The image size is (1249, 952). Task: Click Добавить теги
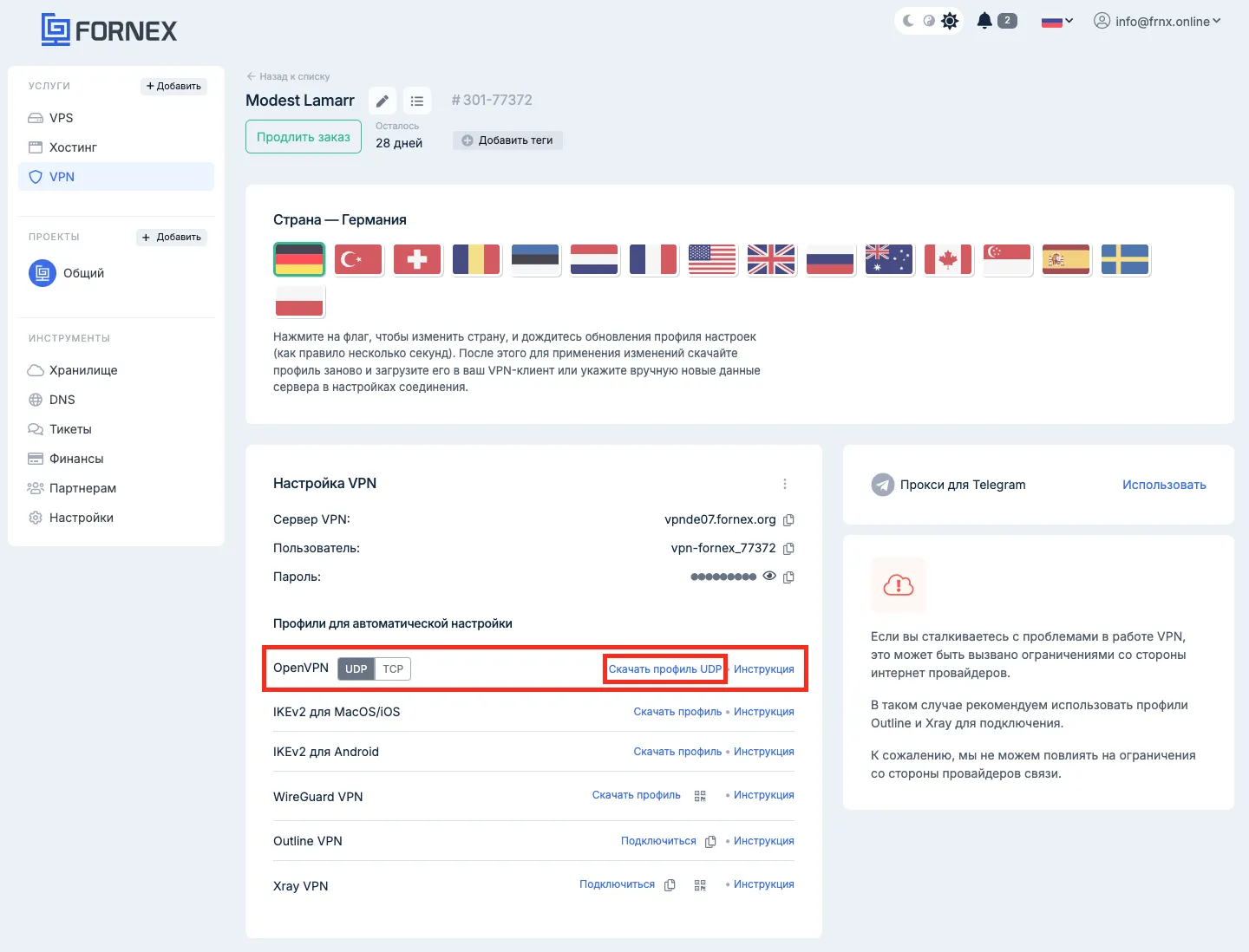(x=507, y=140)
